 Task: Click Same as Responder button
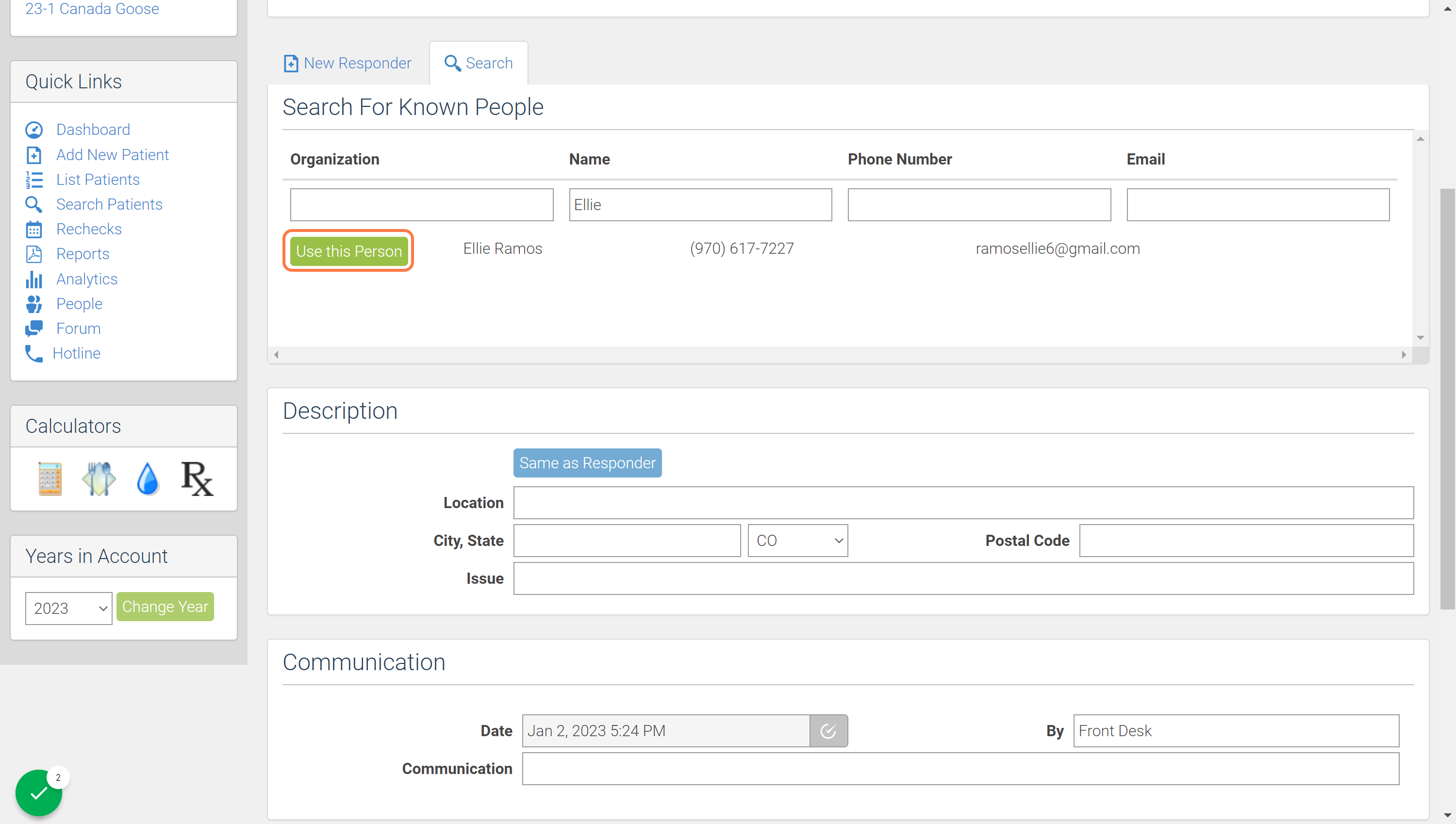click(x=587, y=463)
